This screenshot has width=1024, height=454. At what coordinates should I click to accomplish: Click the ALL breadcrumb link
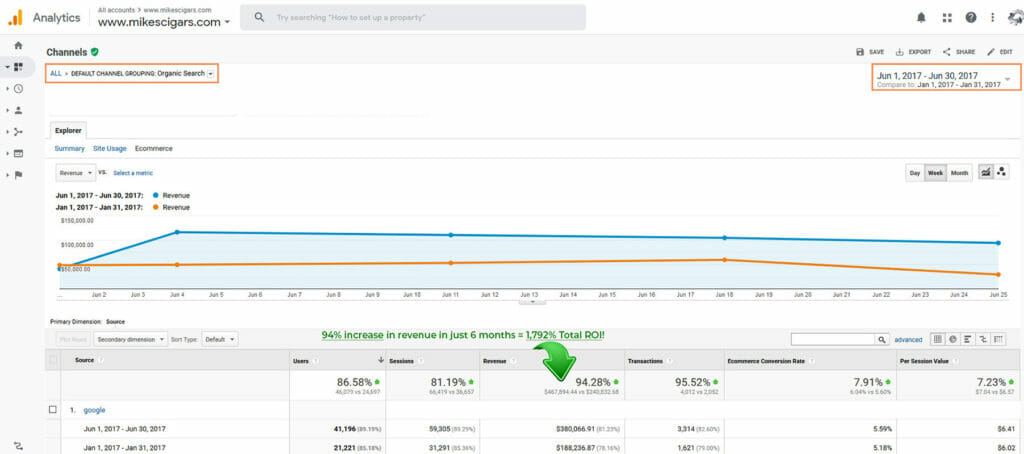[56, 74]
